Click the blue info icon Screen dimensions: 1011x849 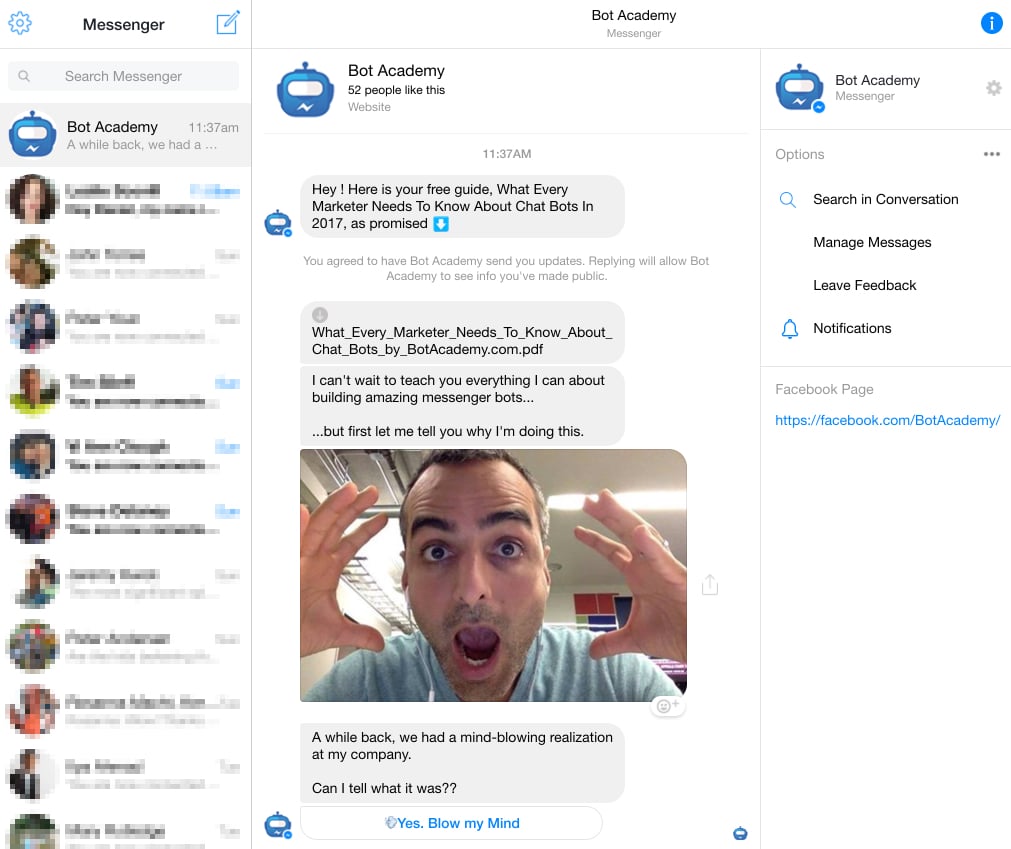991,23
